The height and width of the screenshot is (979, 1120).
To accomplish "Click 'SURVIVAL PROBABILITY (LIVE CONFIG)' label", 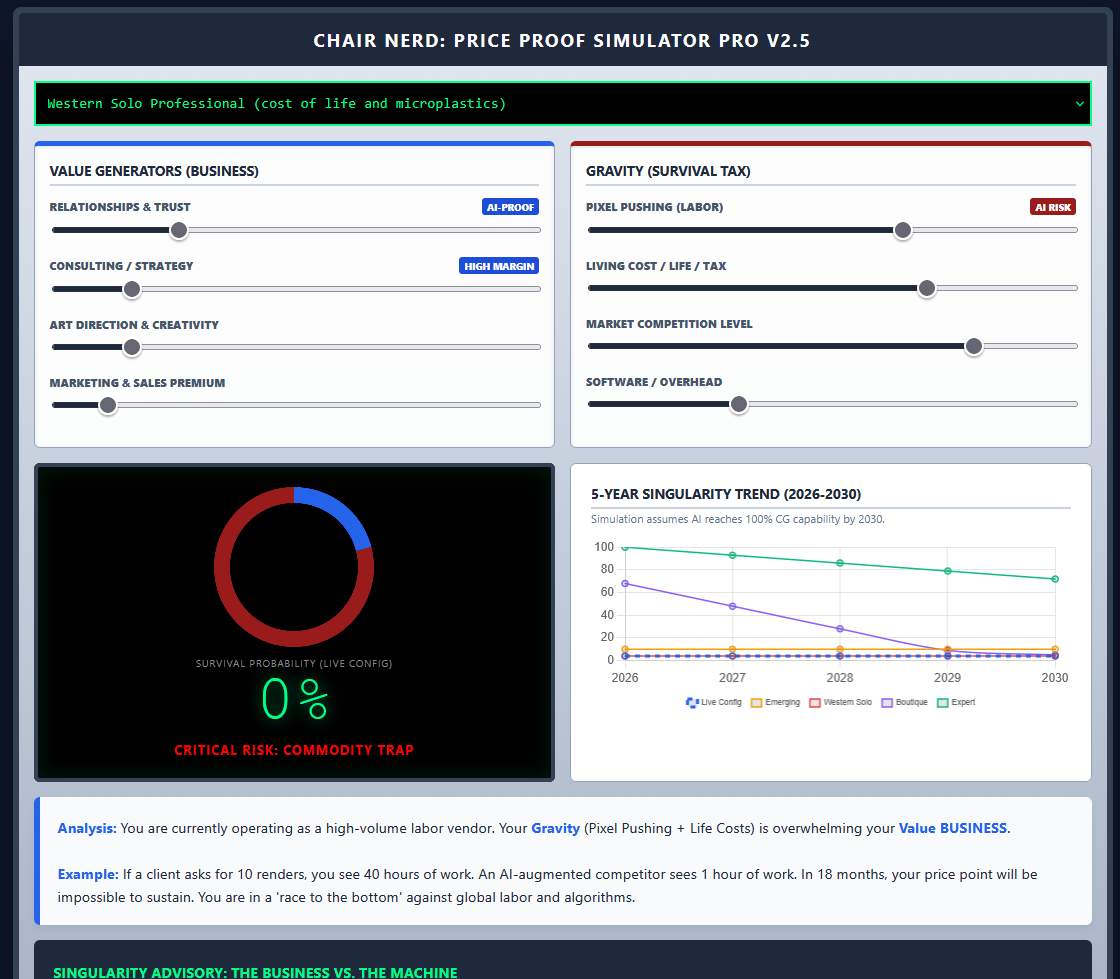I will (294, 663).
